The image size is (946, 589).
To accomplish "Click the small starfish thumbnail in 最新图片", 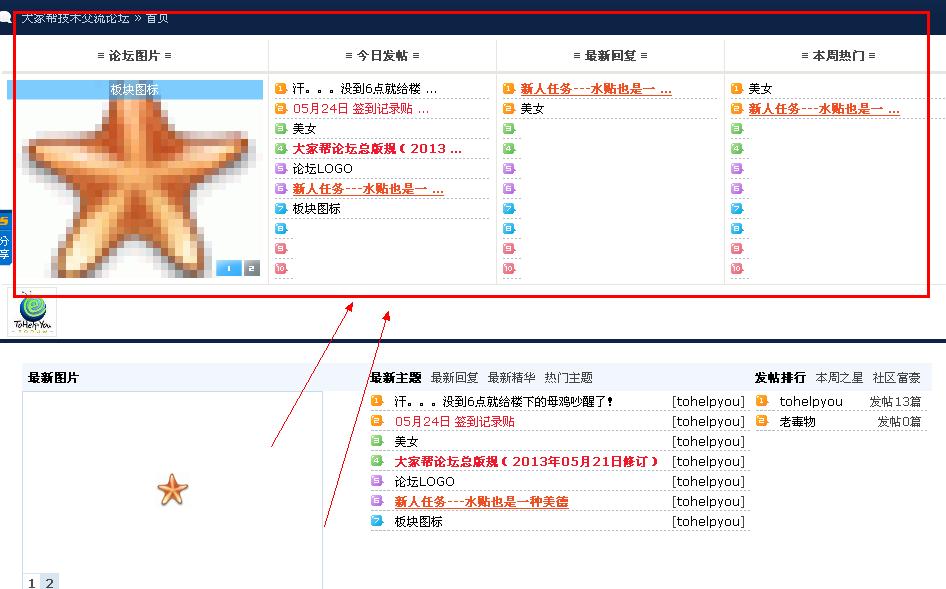I will [173, 490].
